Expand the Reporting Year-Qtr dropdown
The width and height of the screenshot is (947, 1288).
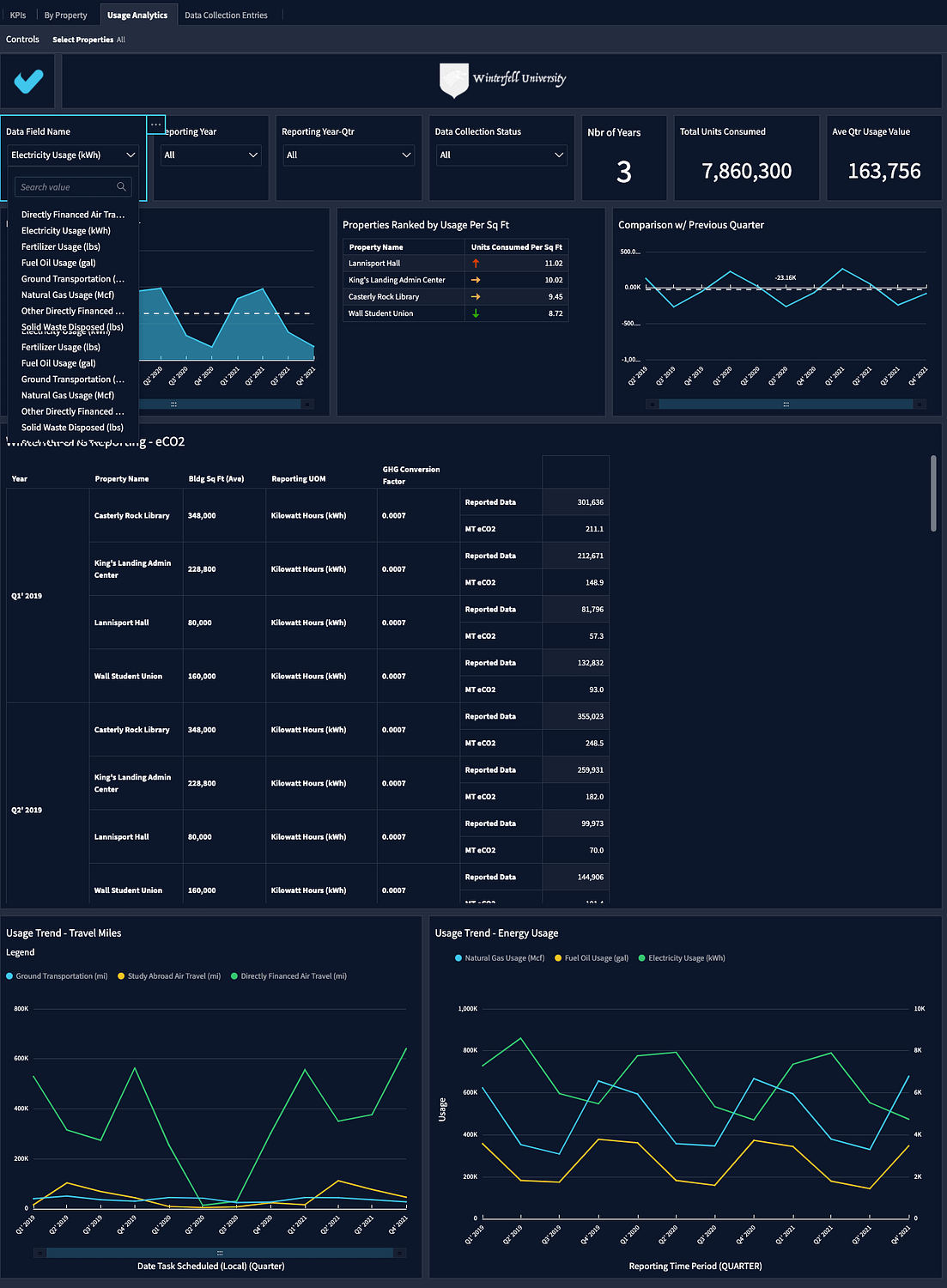(349, 155)
